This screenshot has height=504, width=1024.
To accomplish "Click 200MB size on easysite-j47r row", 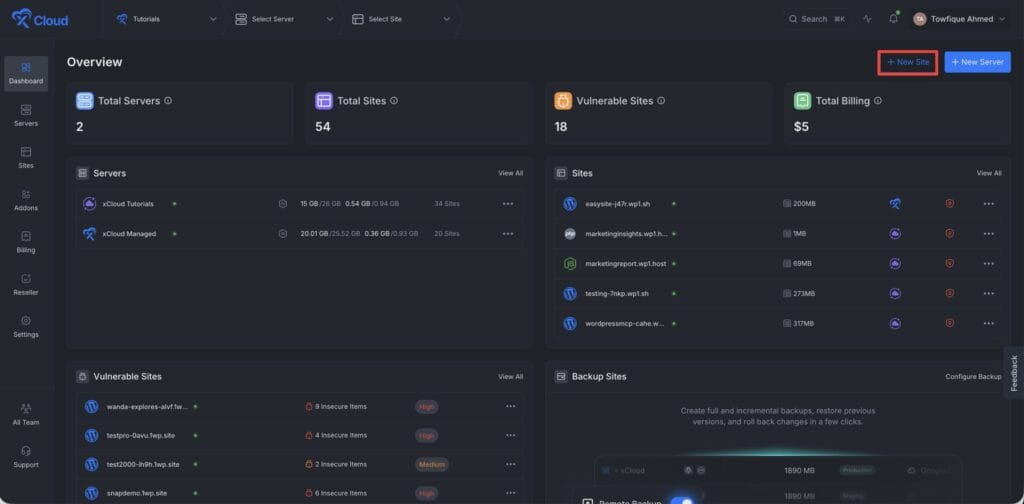I will coord(799,204).
